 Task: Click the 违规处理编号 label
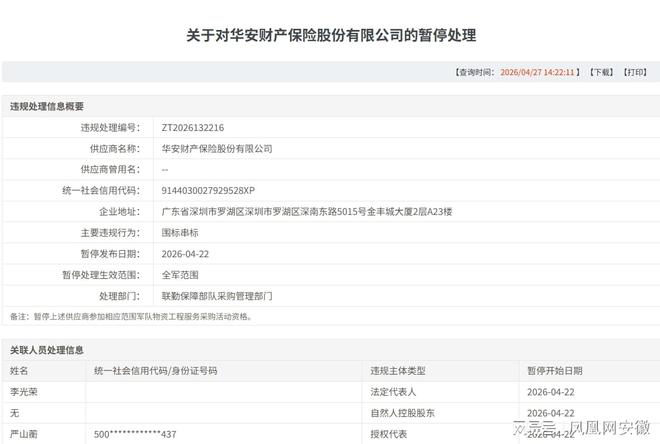[110, 128]
